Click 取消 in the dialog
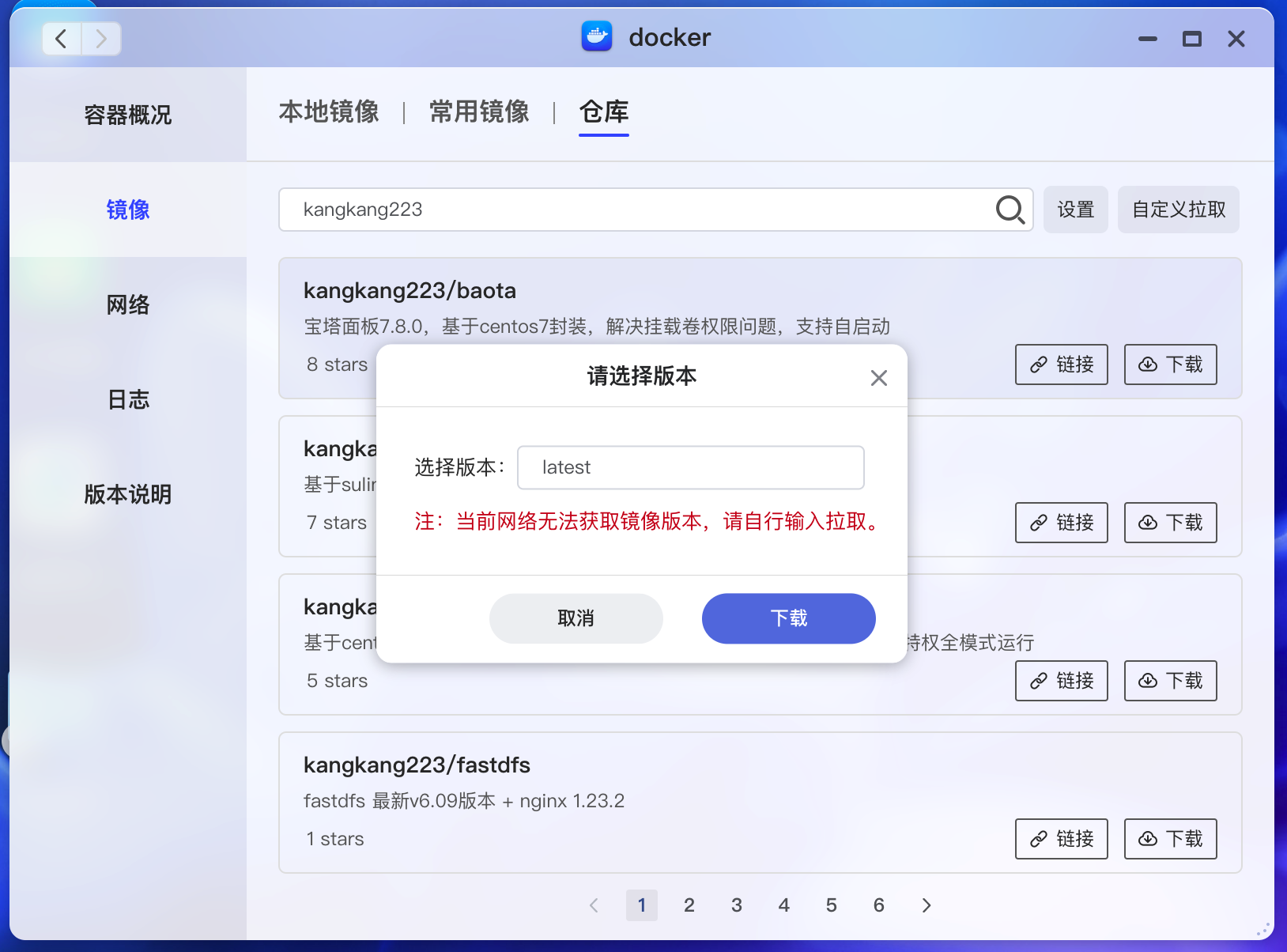Screen dimensions: 1287x952 pos(576,618)
